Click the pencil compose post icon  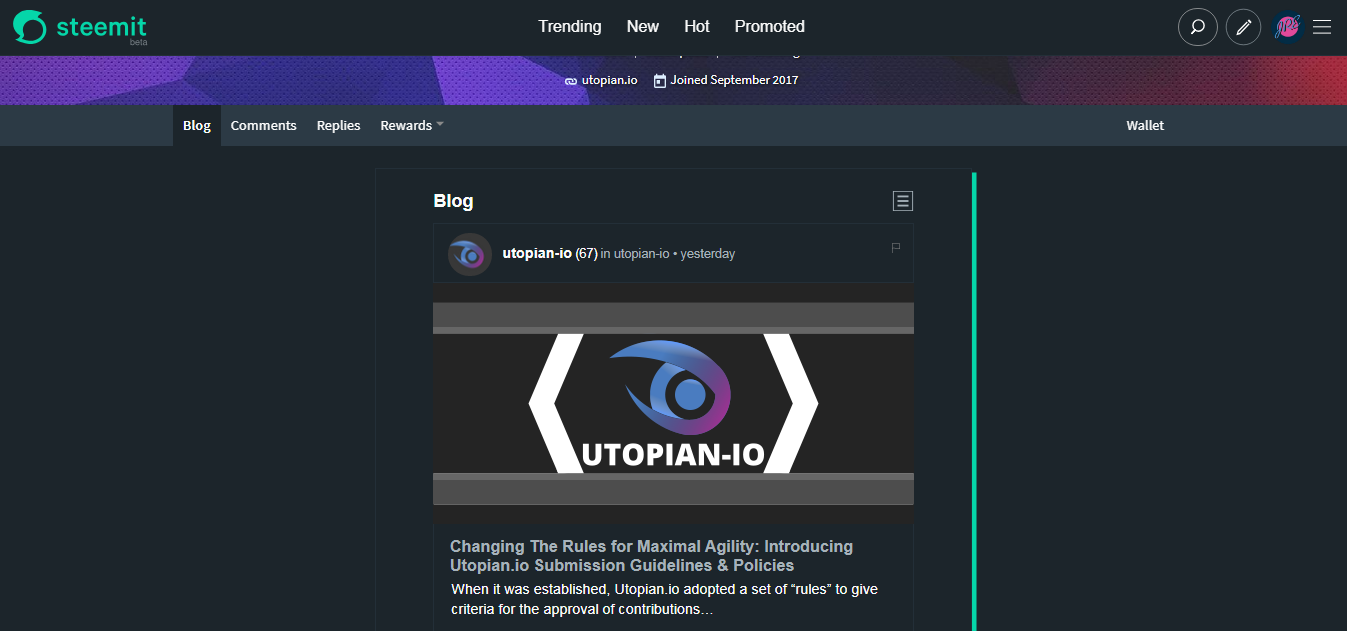pyautogui.click(x=1243, y=27)
